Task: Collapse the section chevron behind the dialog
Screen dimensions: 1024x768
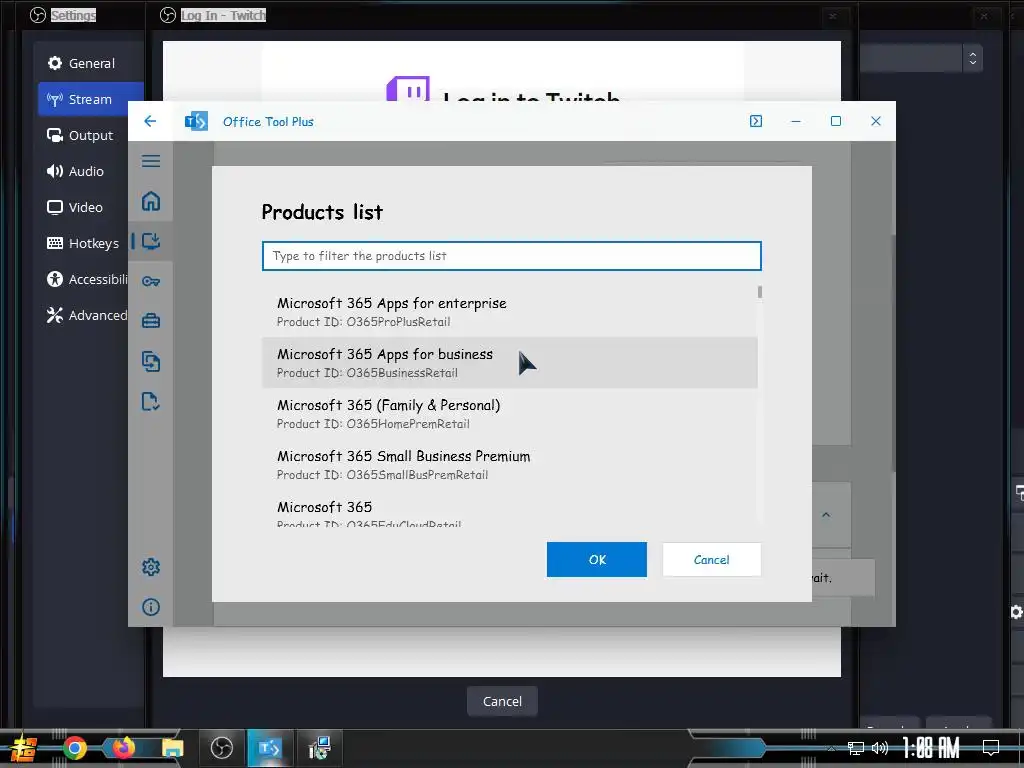Action: (826, 515)
